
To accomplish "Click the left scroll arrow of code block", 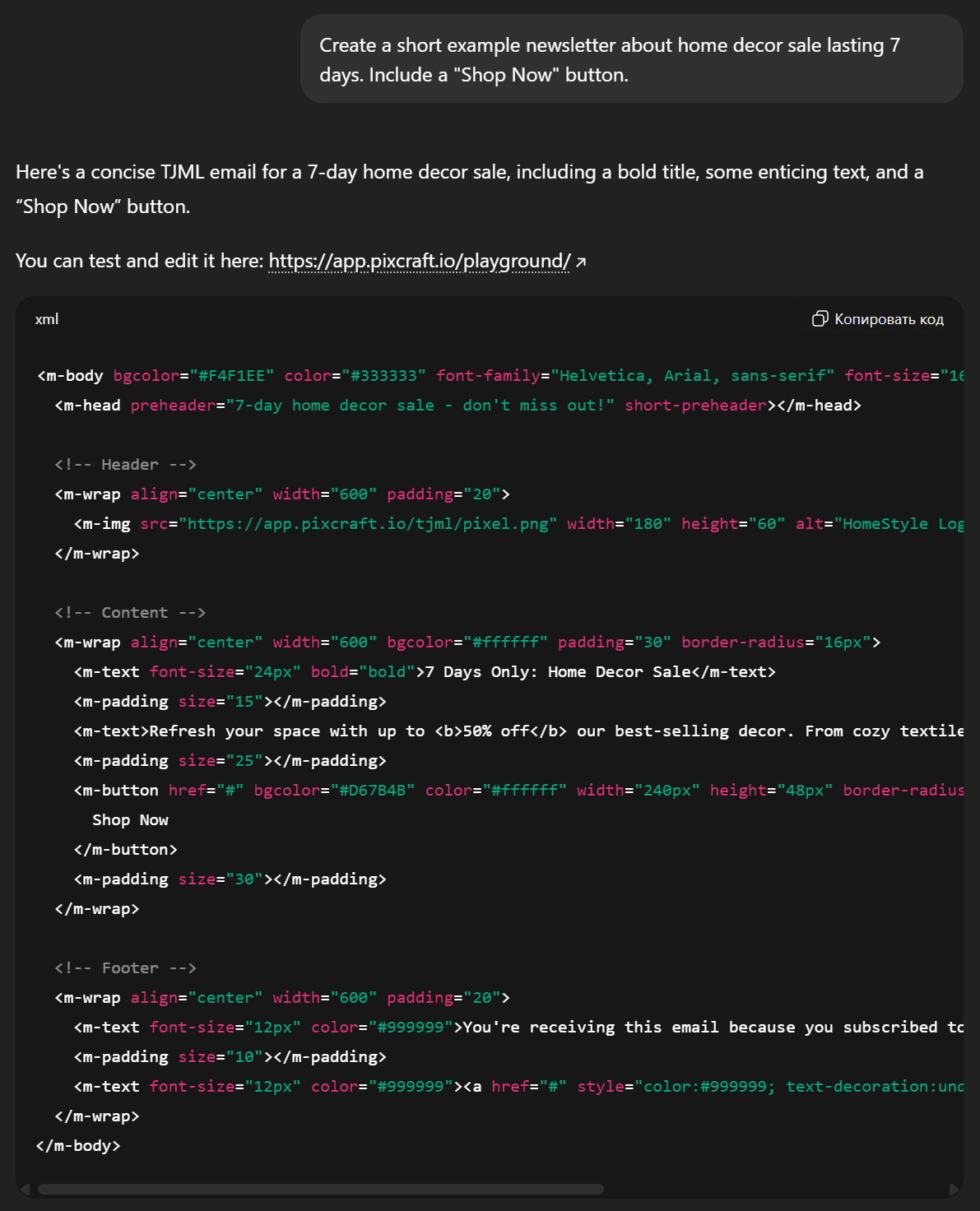I will [25, 1189].
